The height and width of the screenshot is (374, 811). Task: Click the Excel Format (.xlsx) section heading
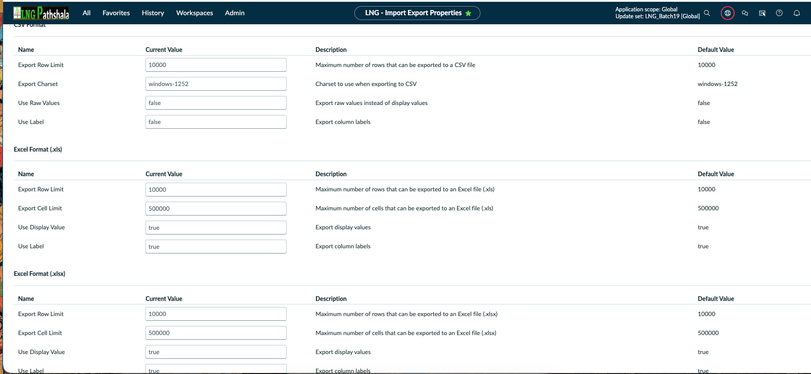coord(39,274)
